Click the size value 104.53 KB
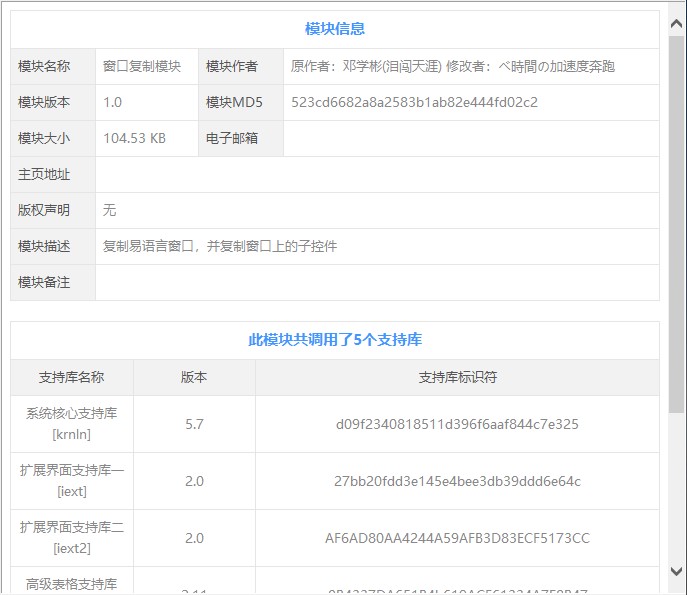687x595 pixels. 135,138
